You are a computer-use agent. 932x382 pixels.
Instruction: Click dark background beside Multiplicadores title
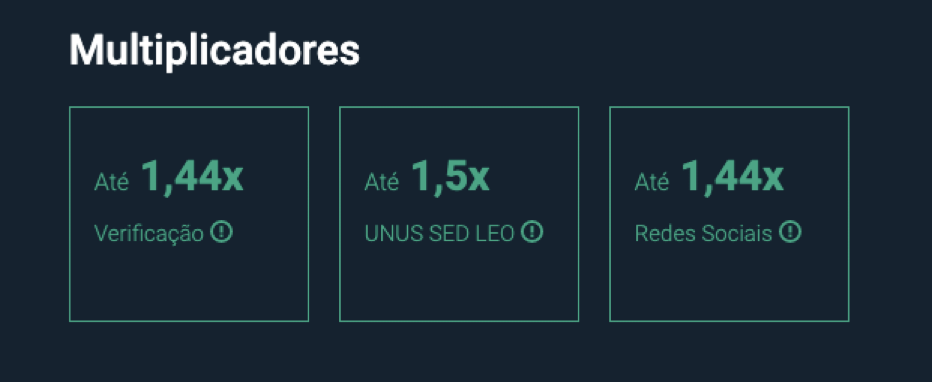coord(594,52)
